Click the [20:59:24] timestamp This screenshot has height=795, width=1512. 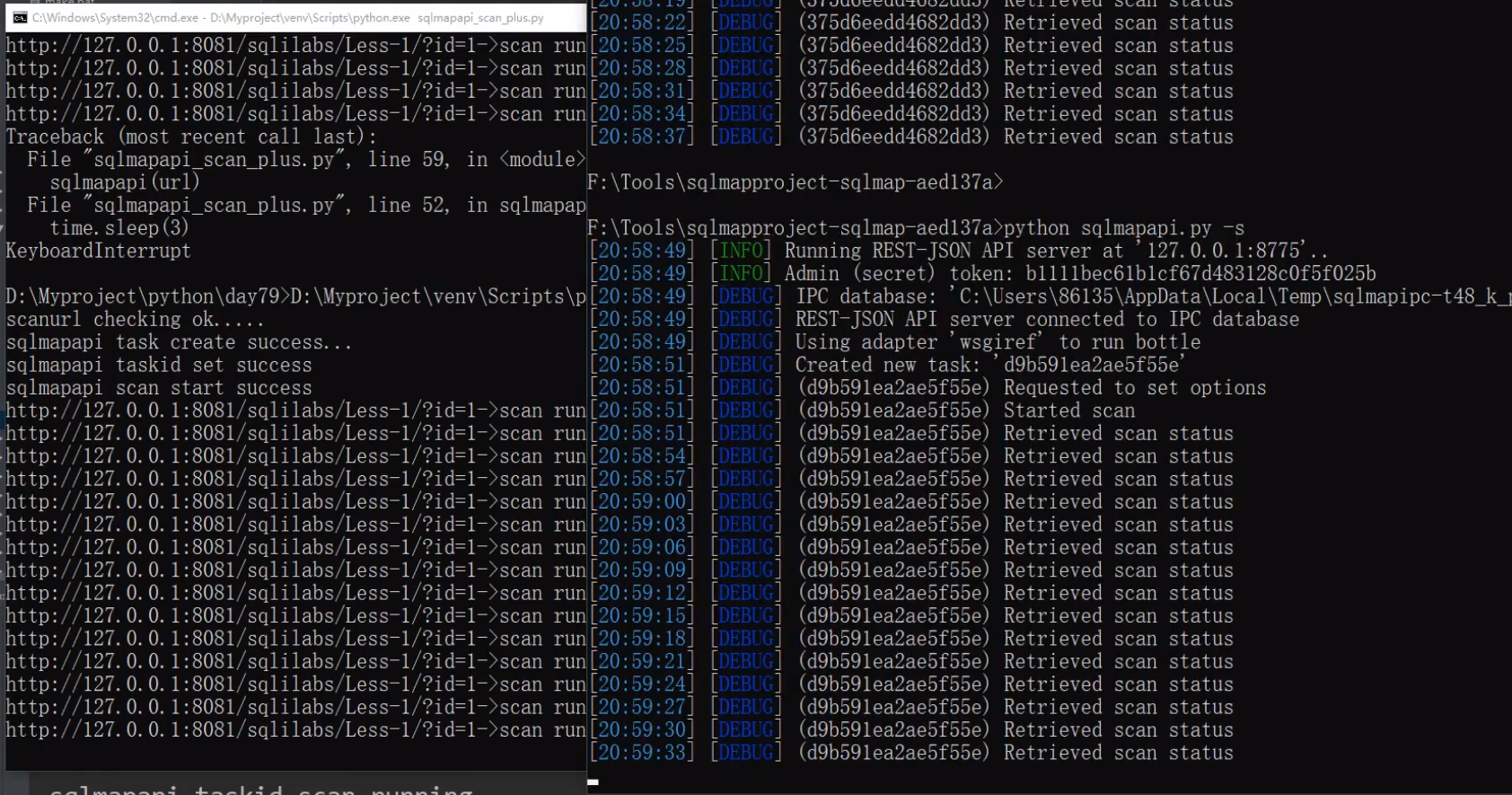tap(642, 685)
